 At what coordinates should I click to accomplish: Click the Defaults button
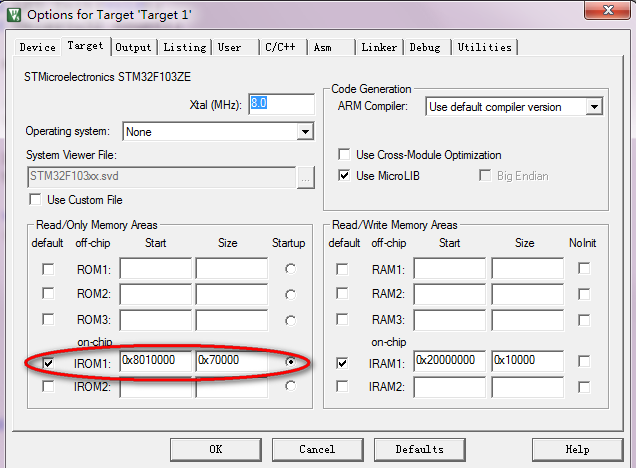click(419, 449)
